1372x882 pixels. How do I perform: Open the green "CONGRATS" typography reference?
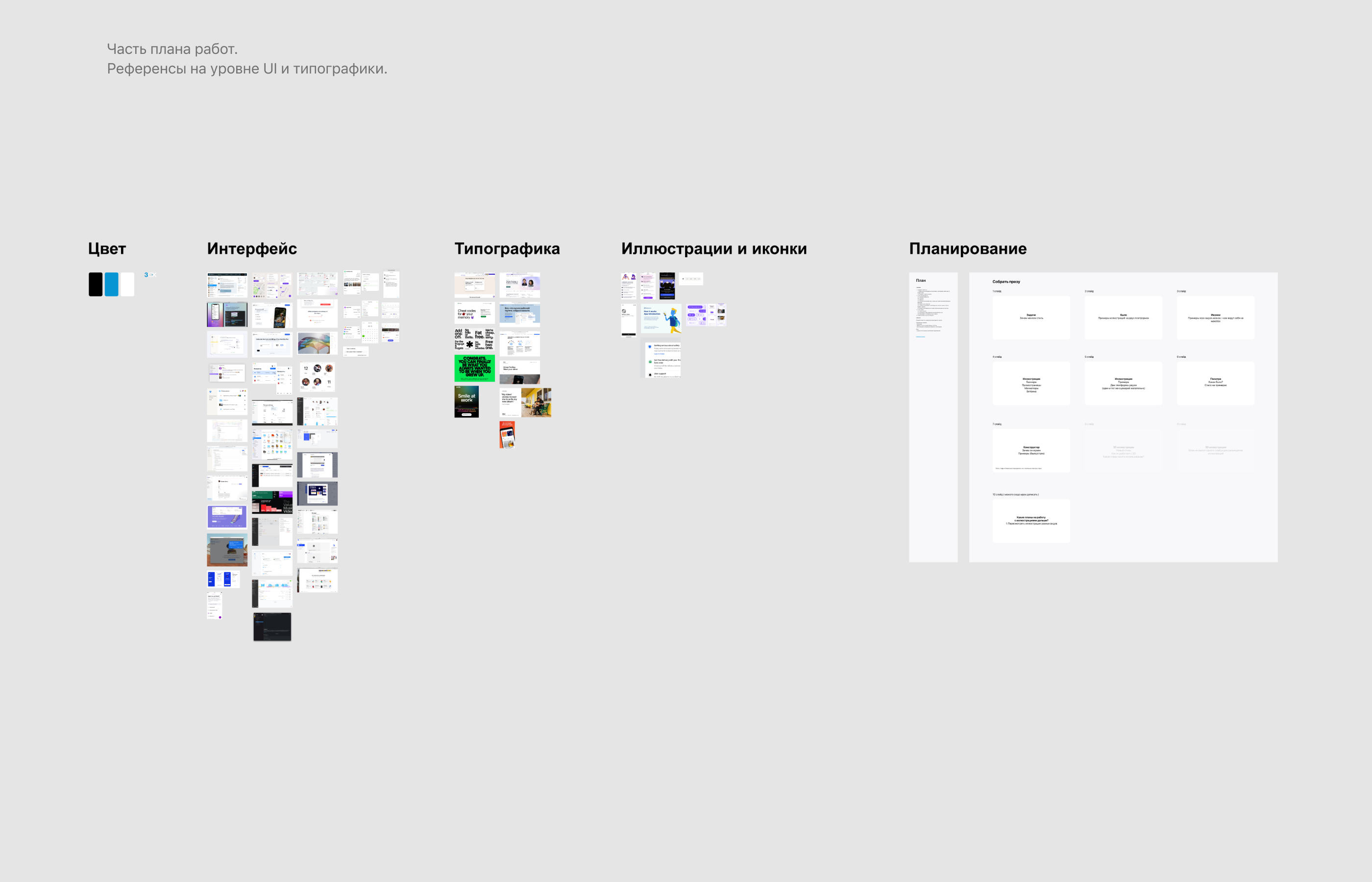click(474, 368)
